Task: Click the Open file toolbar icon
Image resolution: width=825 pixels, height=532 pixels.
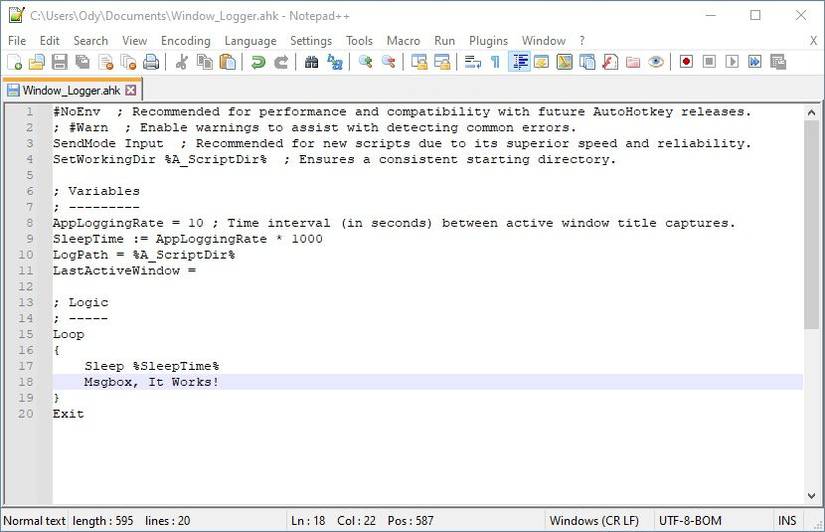Action: click(x=36, y=62)
